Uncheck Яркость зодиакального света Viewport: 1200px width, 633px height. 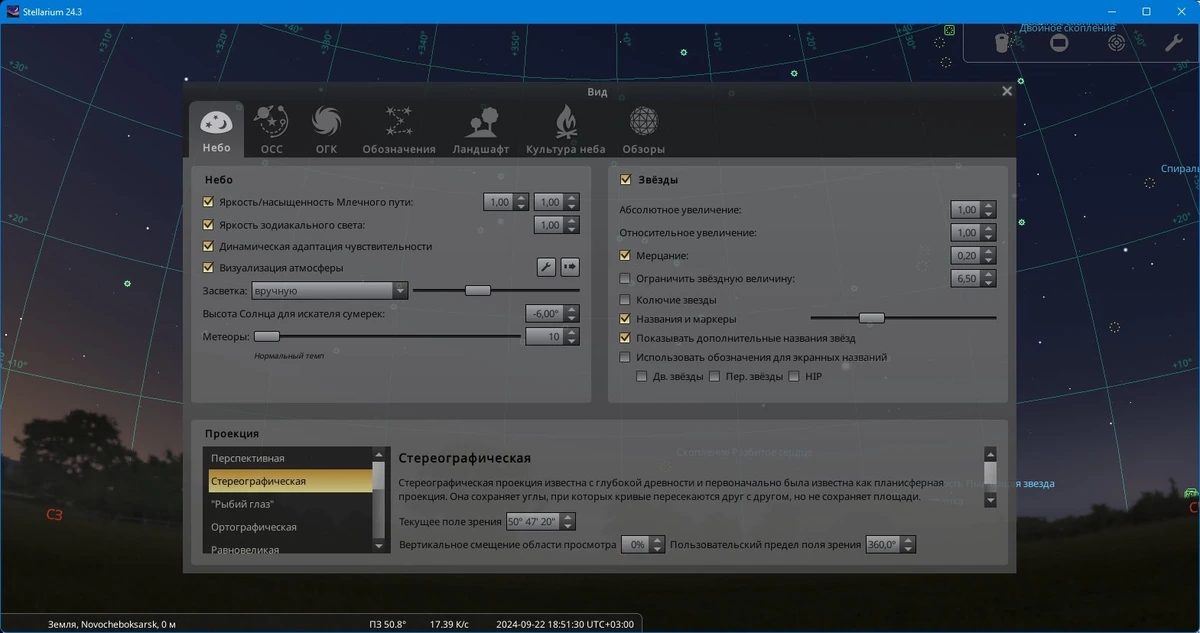click(x=209, y=225)
